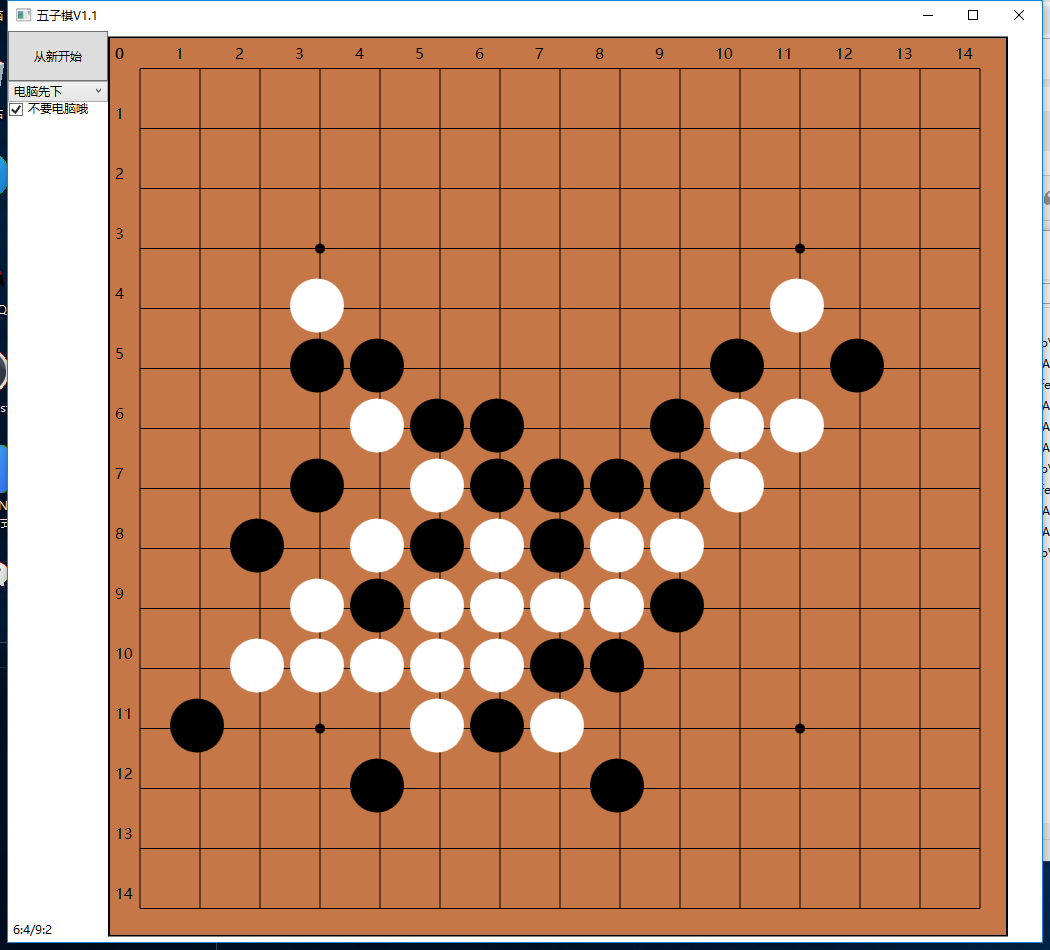Click the star point marker near row 3 column 11
1050x950 pixels.
(799, 247)
